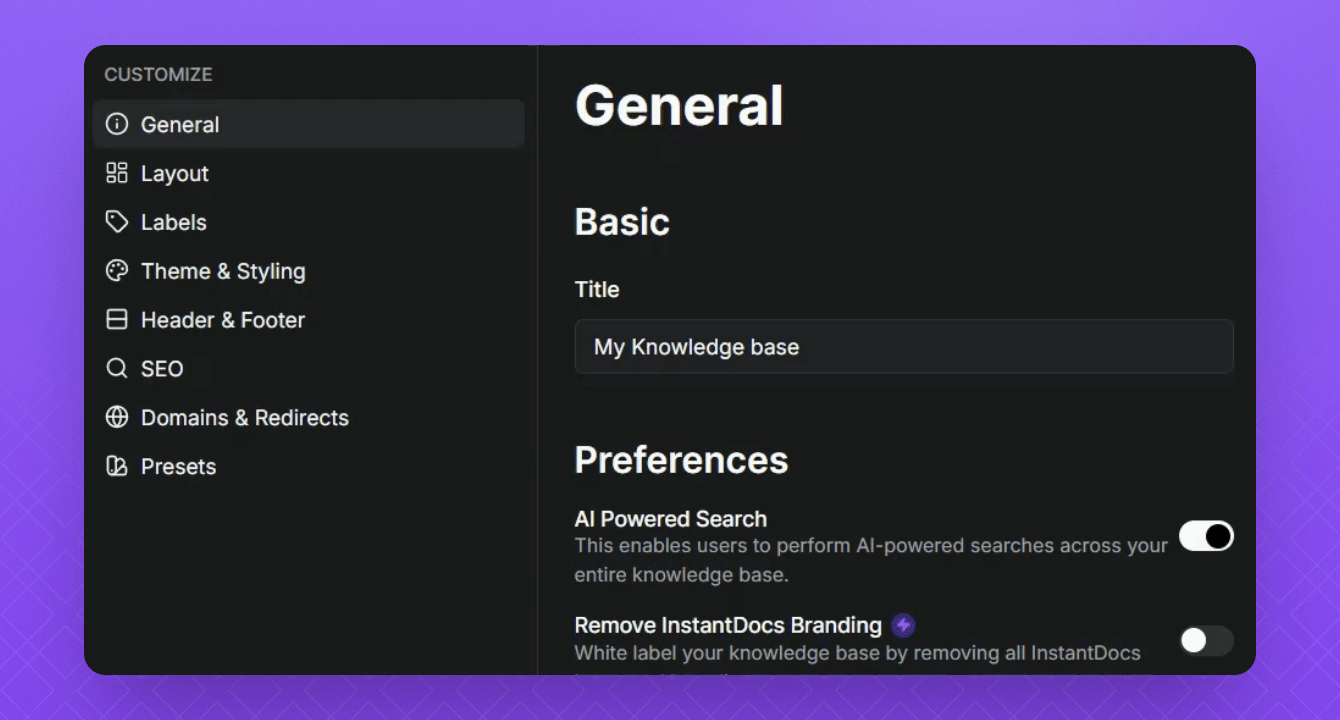Click the swatch icon beside Presets
The width and height of the screenshot is (1340, 720).
117,467
